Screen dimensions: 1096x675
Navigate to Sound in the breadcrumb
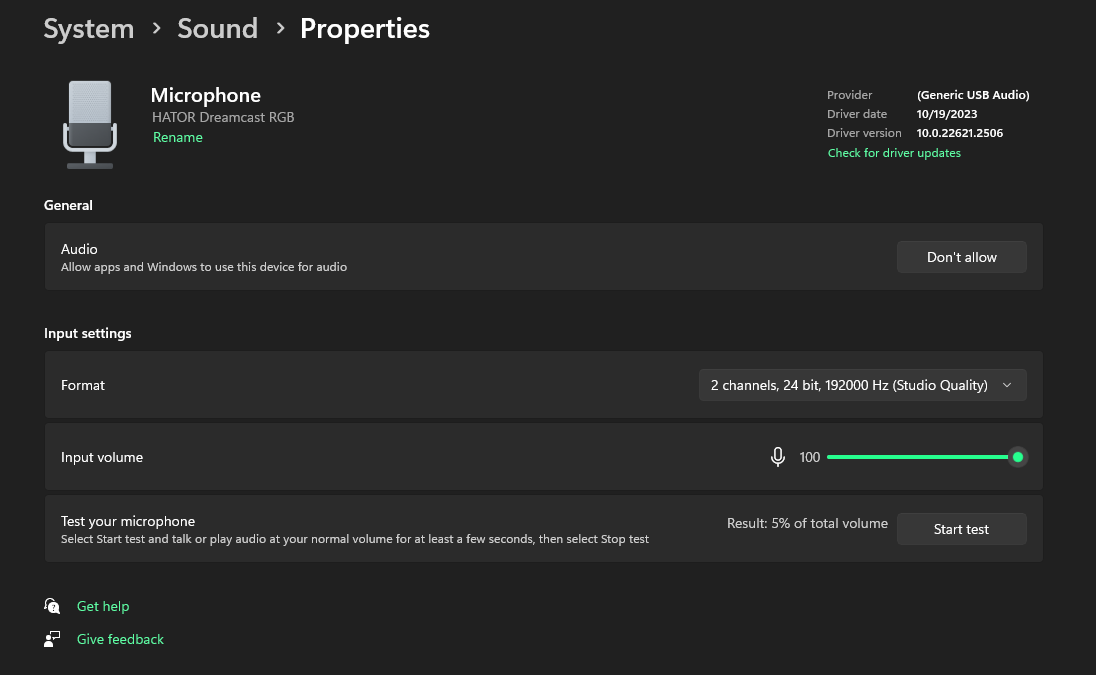pyautogui.click(x=217, y=29)
